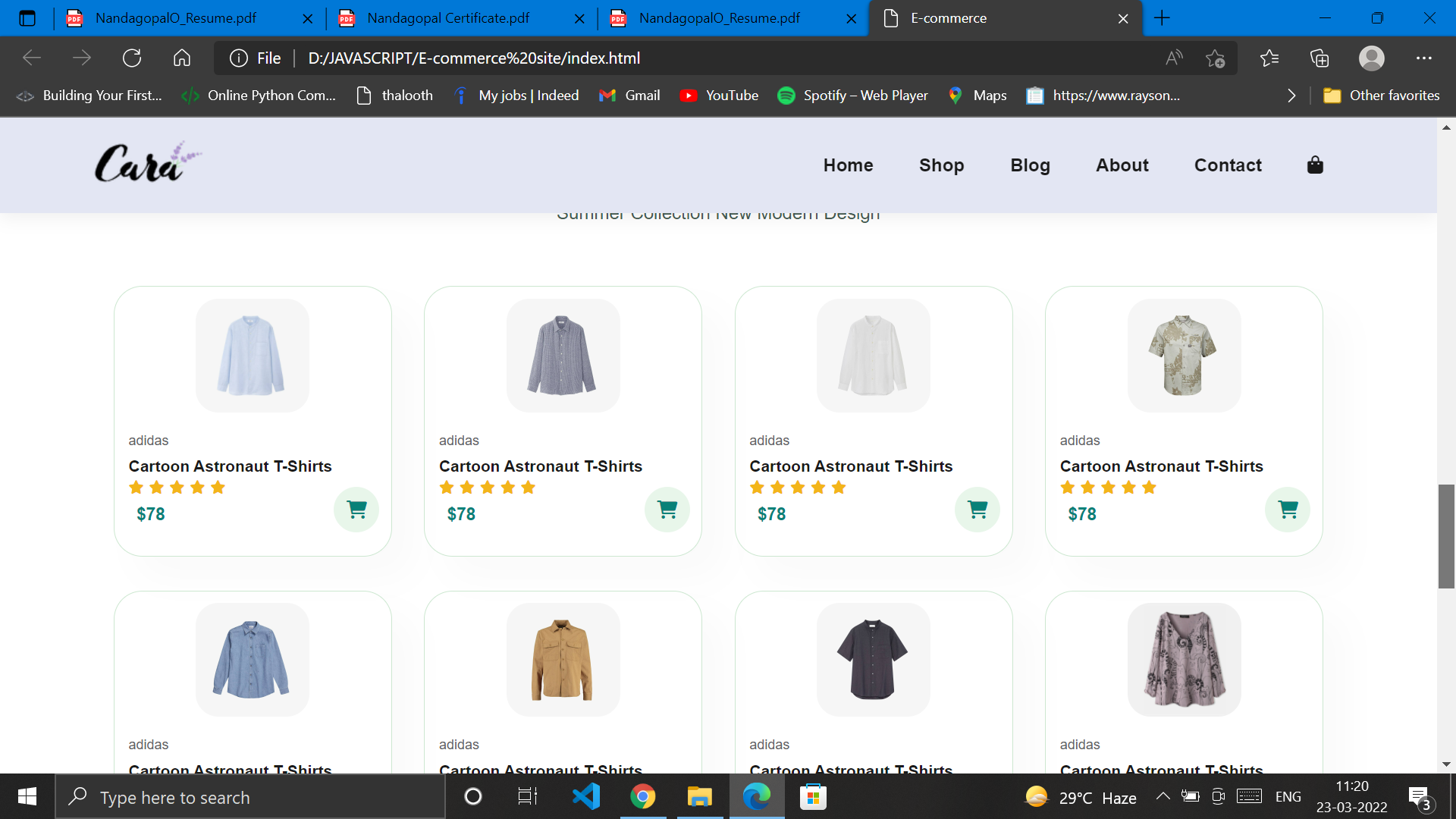This screenshot has height=819, width=1456.
Task: Open the tan jacket product image
Action: tap(563, 659)
